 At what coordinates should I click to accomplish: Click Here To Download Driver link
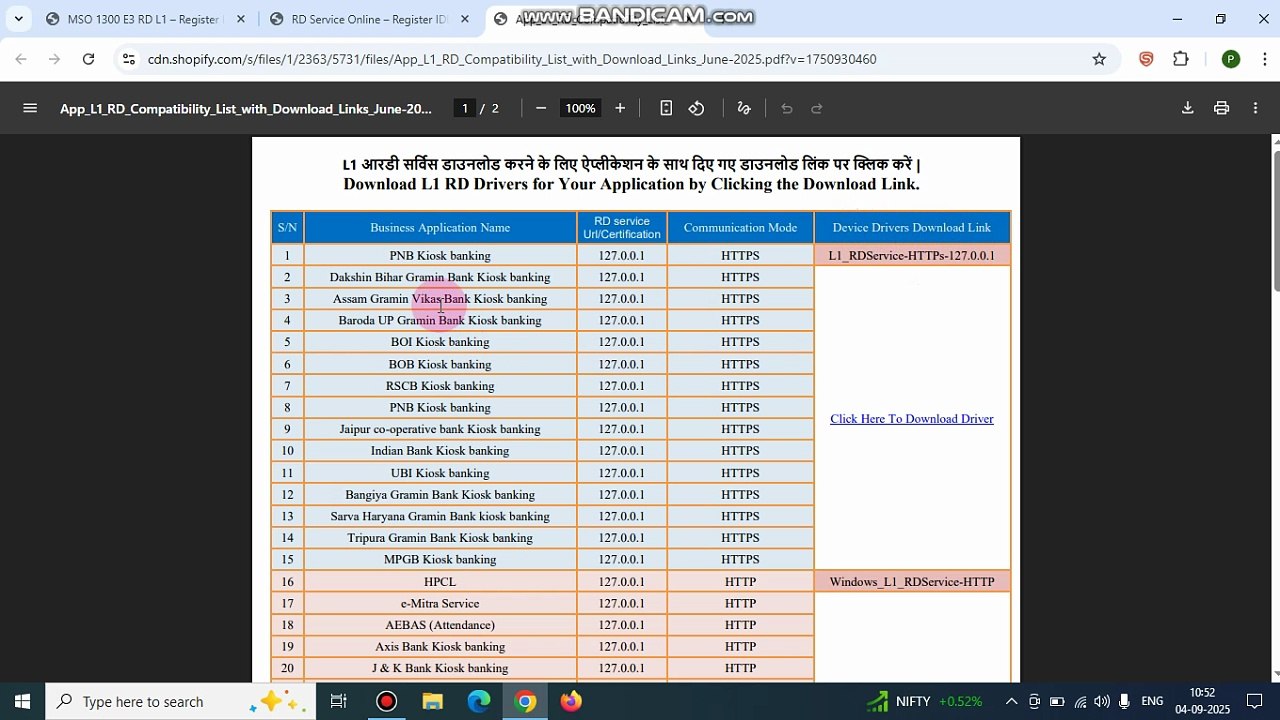tap(912, 419)
